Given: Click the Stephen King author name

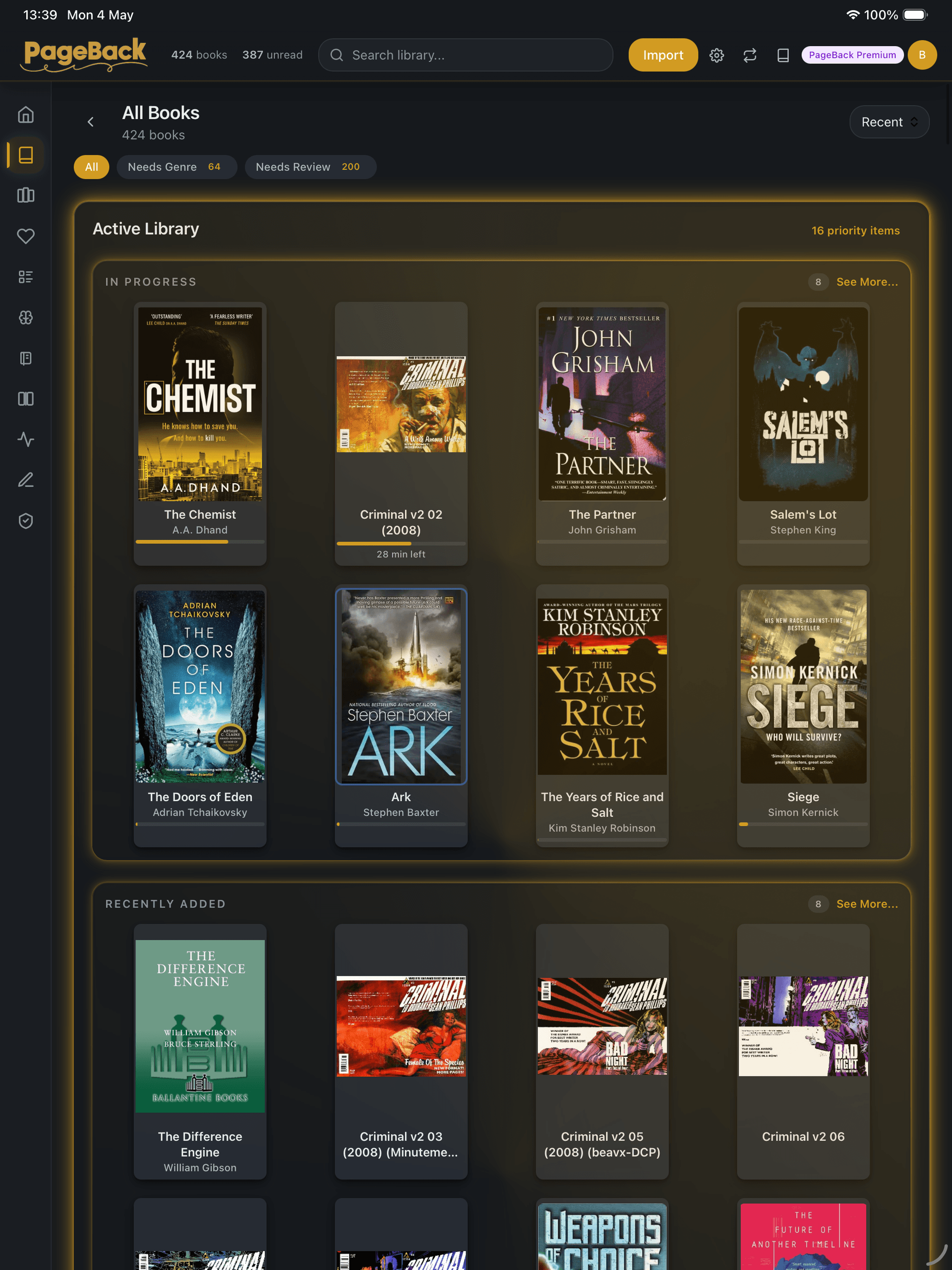Looking at the screenshot, I should (803, 530).
